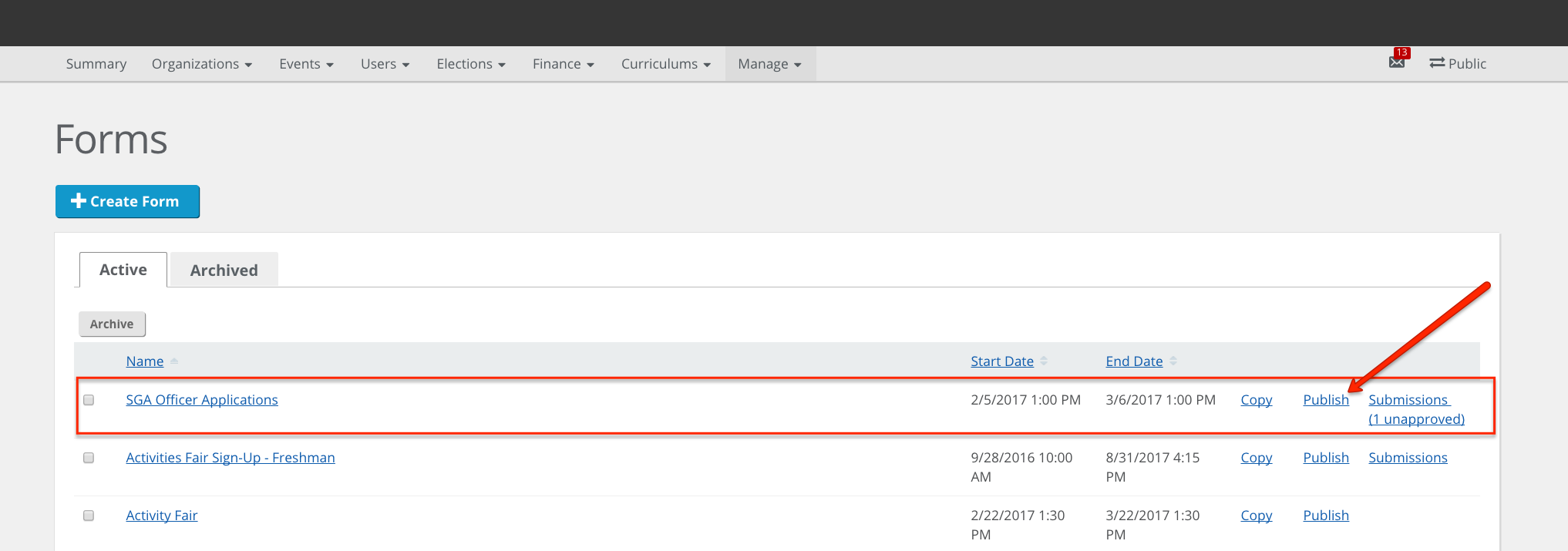Publish the Activities Fair Sign-Up Freshman form
Screen dimensions: 1568x551
click(x=1326, y=458)
